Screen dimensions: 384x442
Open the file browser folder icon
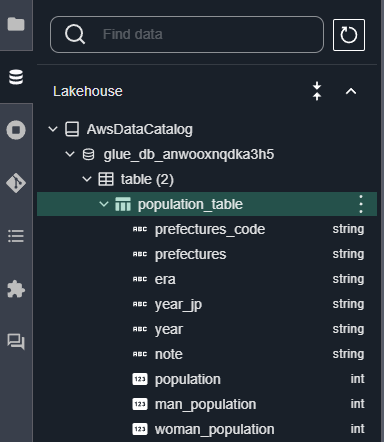coord(16,24)
